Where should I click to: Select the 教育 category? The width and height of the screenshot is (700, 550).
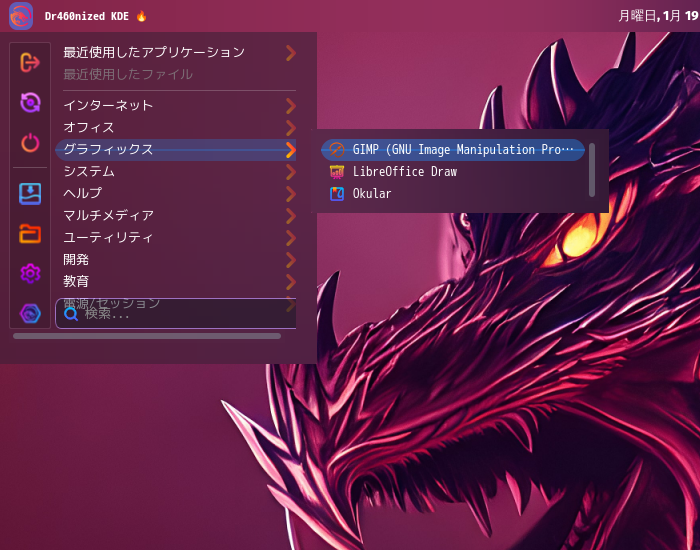point(175,281)
